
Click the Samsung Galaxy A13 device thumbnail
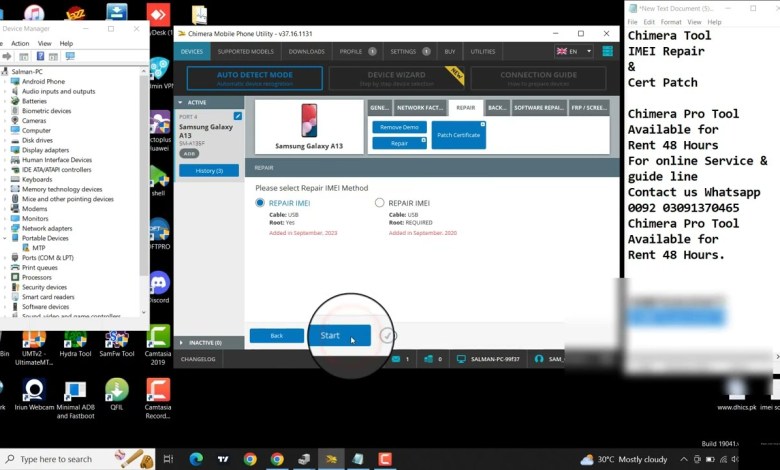pos(309,126)
